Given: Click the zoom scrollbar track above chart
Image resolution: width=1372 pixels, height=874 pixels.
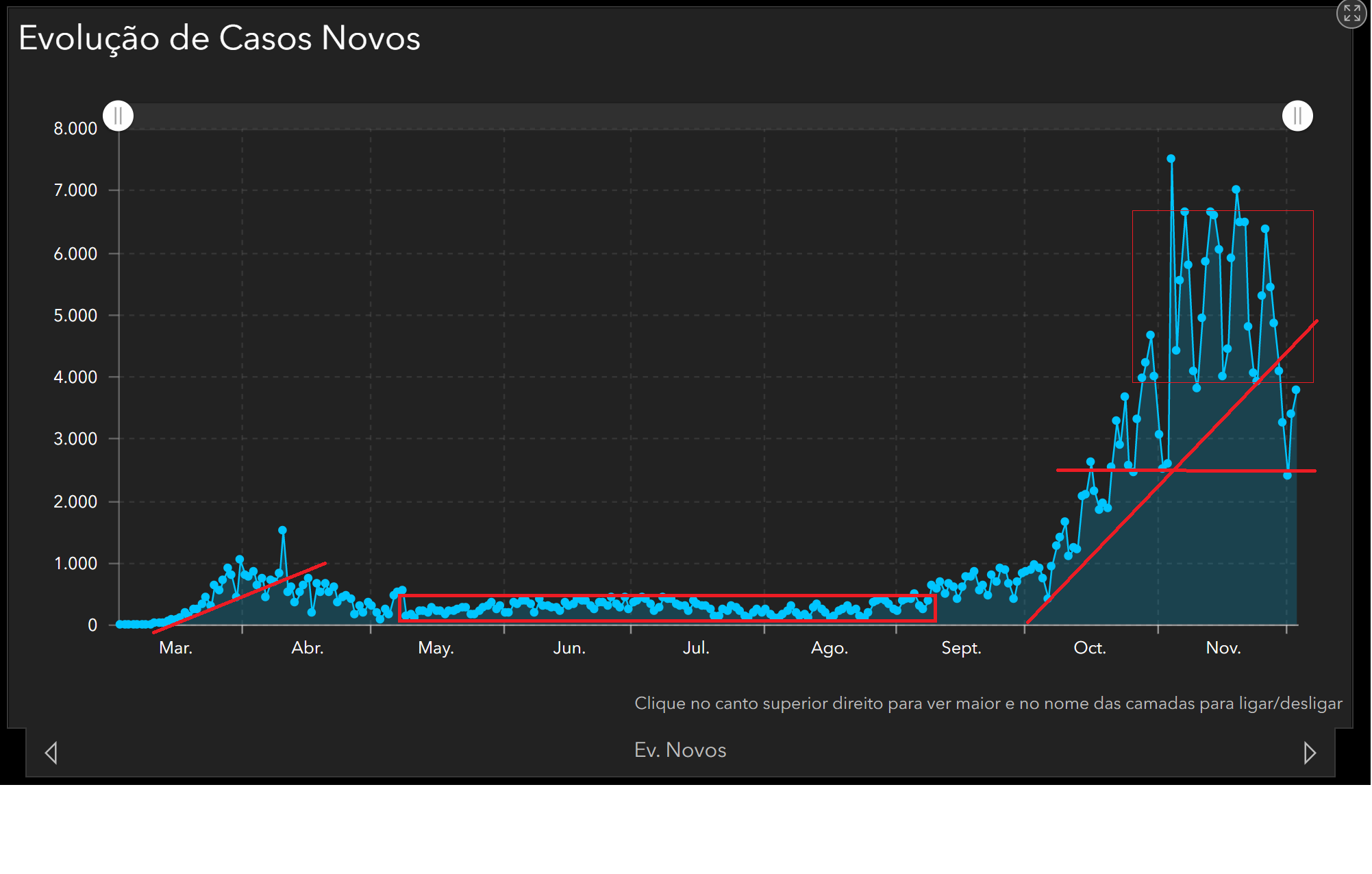Looking at the screenshot, I should [706, 116].
